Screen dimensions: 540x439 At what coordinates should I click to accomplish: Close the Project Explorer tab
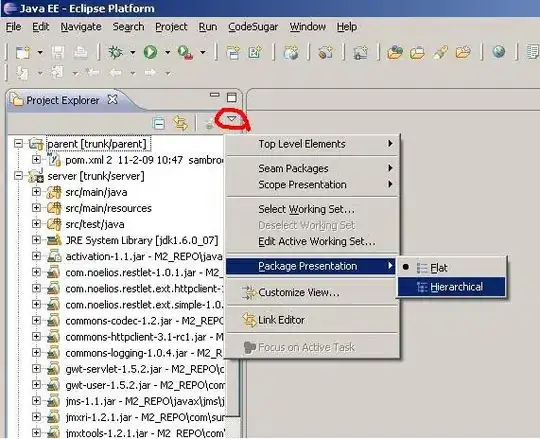[x=113, y=100]
